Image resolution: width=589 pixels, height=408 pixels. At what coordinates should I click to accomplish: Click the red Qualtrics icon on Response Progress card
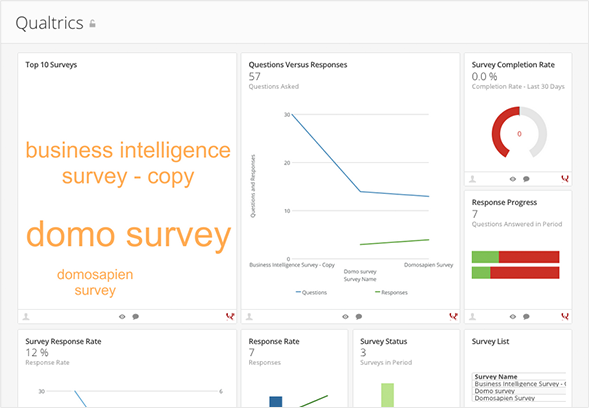565,317
